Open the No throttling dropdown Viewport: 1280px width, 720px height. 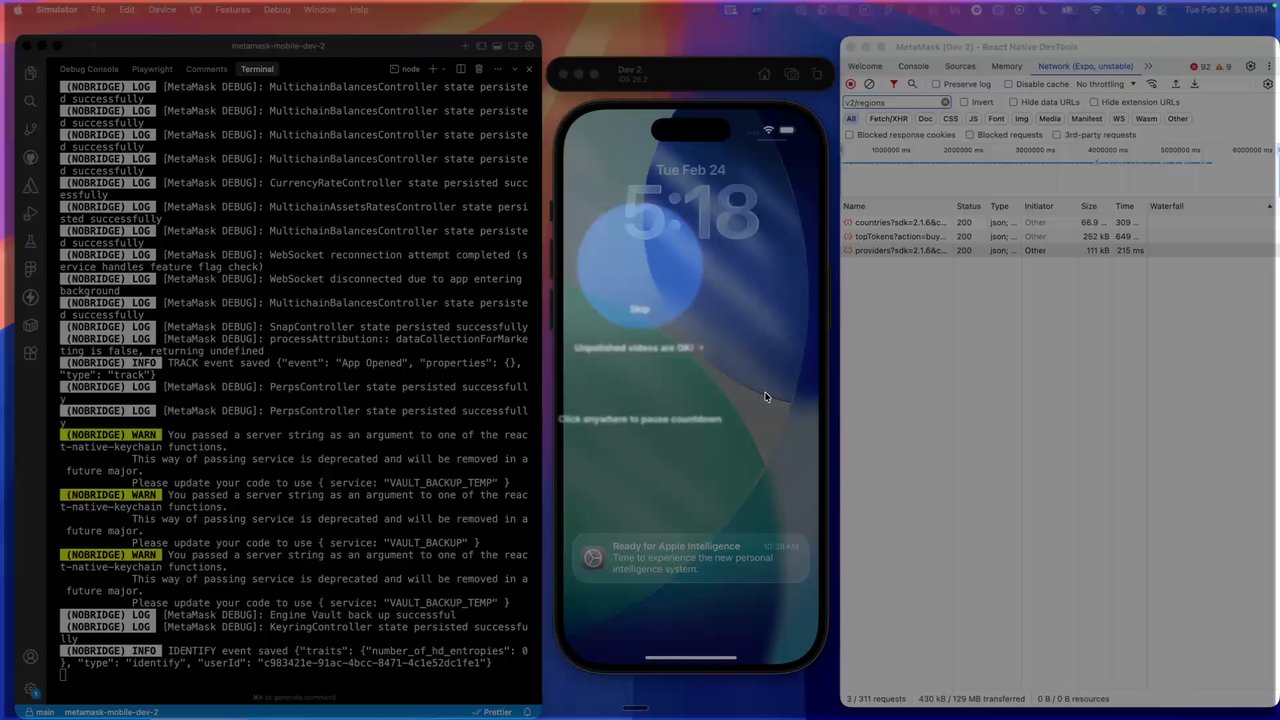click(1106, 84)
